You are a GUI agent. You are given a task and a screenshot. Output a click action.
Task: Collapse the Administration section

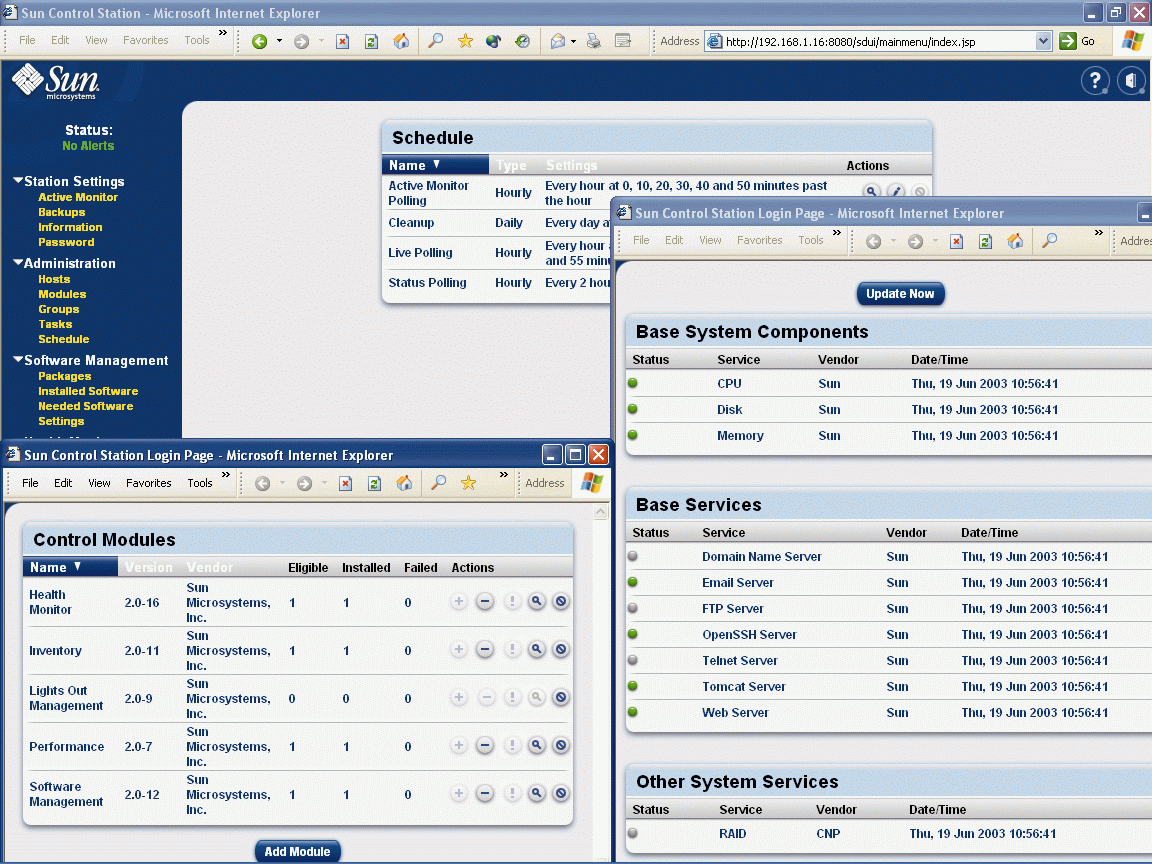click(x=18, y=262)
